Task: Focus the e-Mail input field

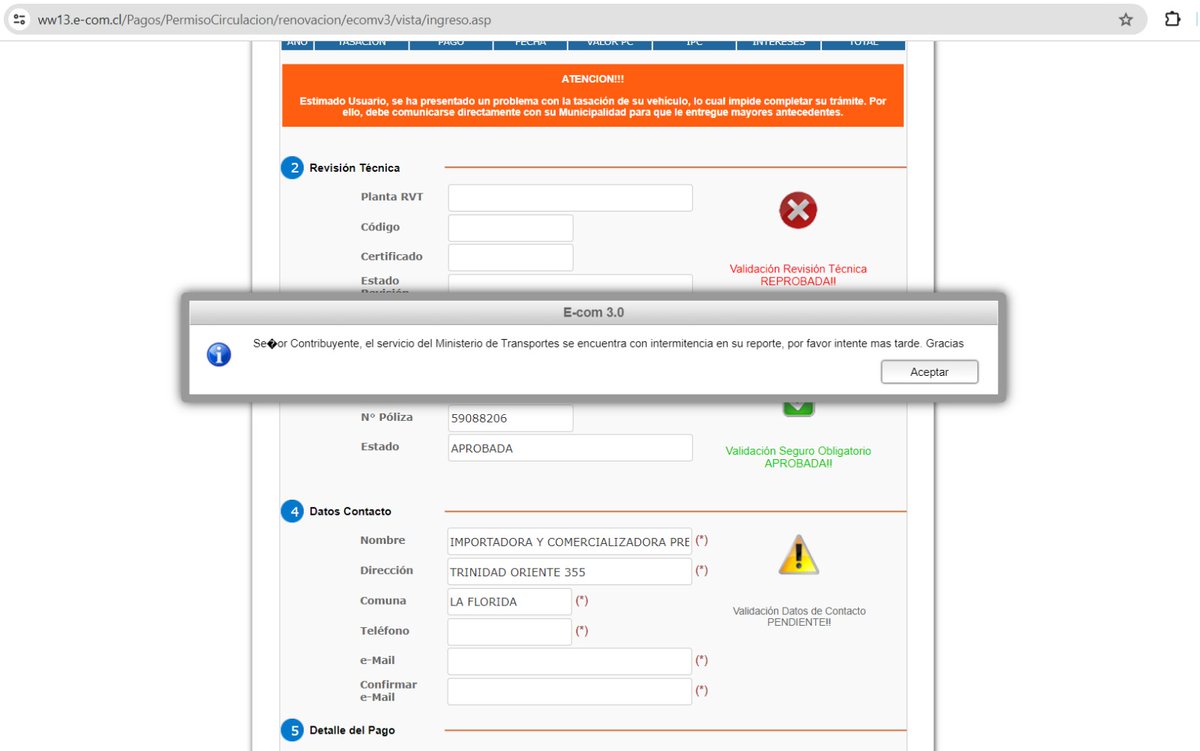Action: click(x=570, y=661)
